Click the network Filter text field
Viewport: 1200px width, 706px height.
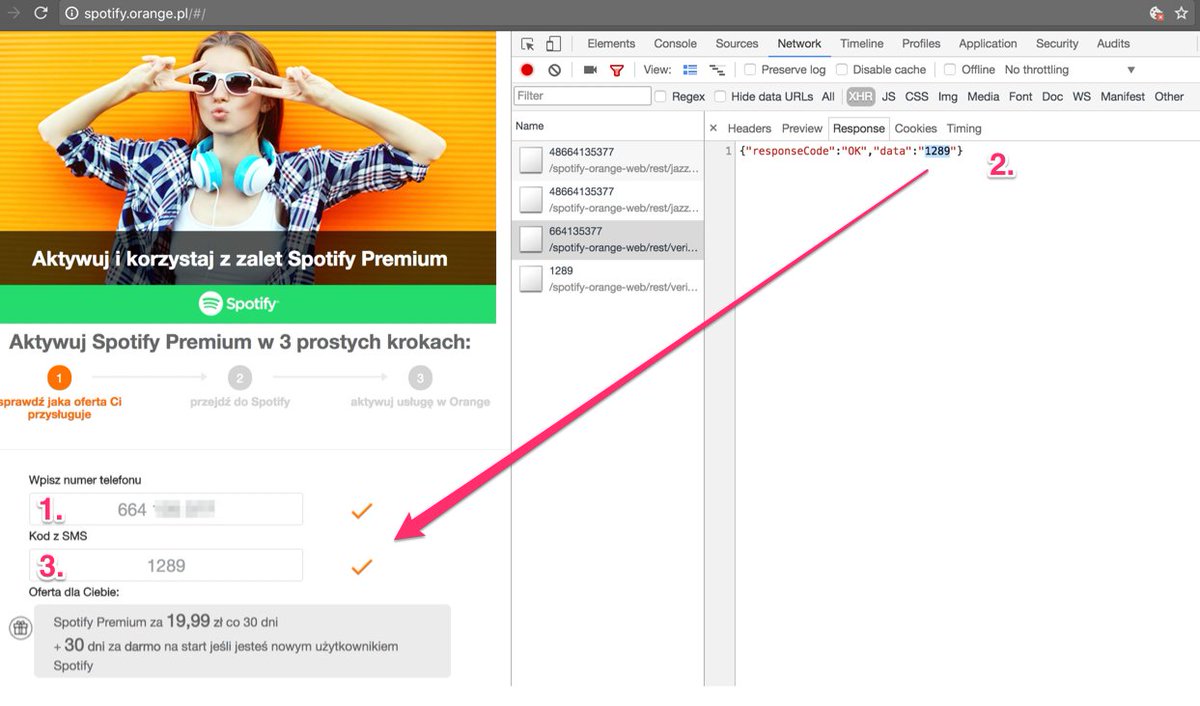click(x=582, y=97)
